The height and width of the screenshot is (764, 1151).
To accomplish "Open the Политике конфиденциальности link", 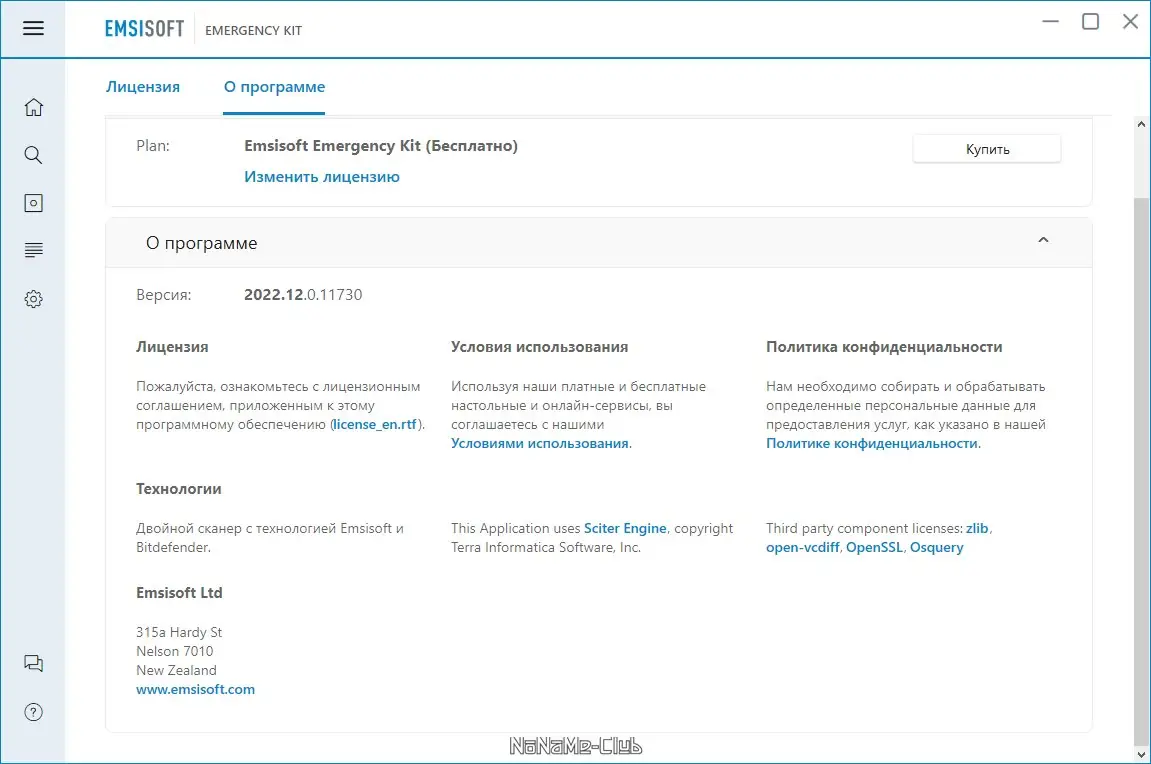I will [872, 443].
